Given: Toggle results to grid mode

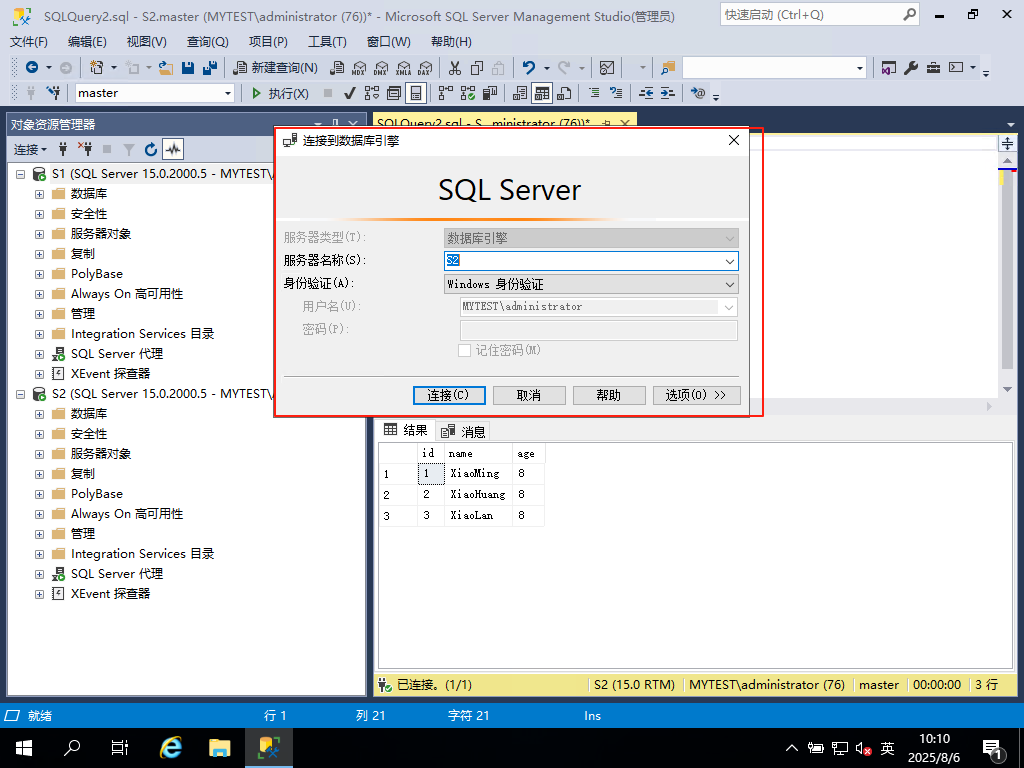Looking at the screenshot, I should [x=542, y=93].
